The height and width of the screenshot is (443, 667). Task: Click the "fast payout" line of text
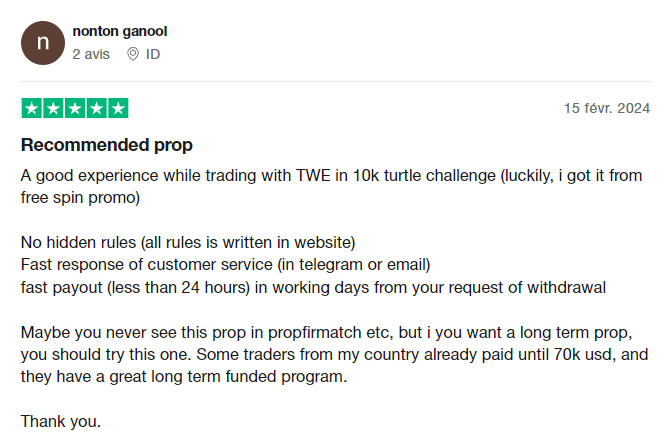[x=313, y=287]
